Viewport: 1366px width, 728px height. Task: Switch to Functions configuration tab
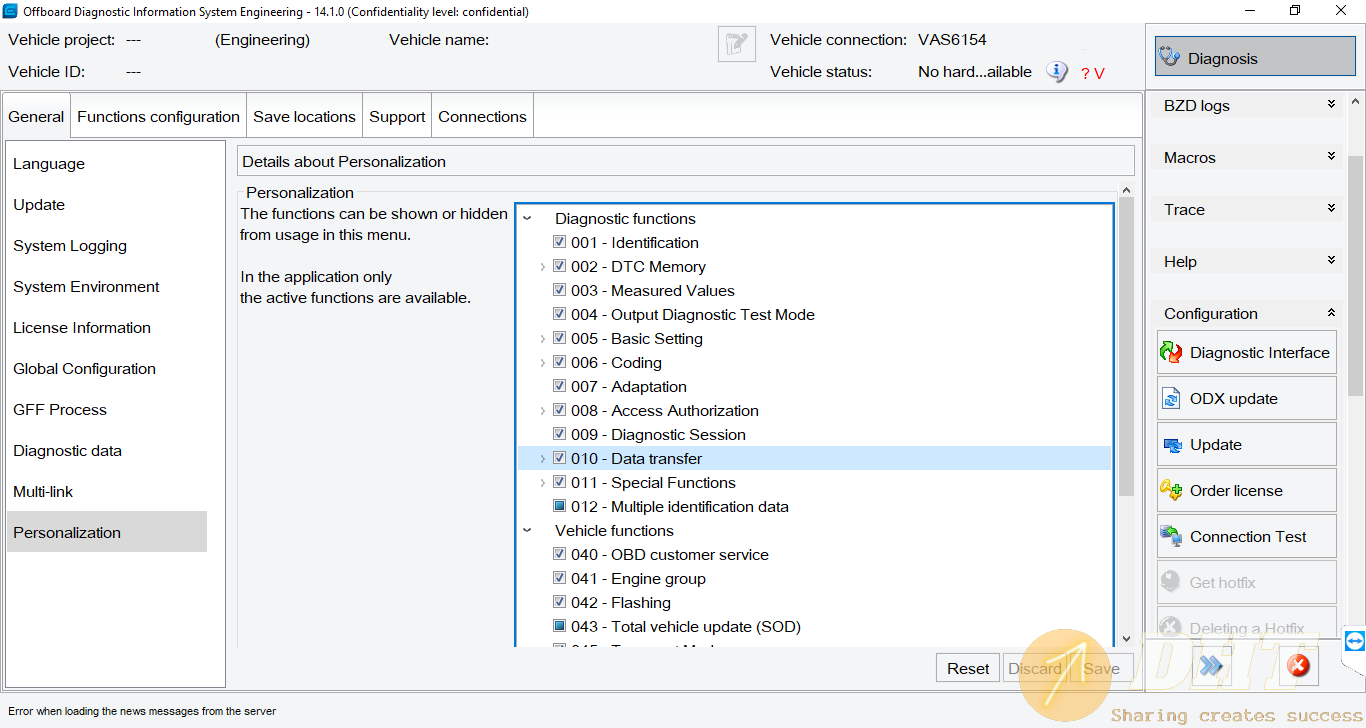pyautogui.click(x=158, y=117)
